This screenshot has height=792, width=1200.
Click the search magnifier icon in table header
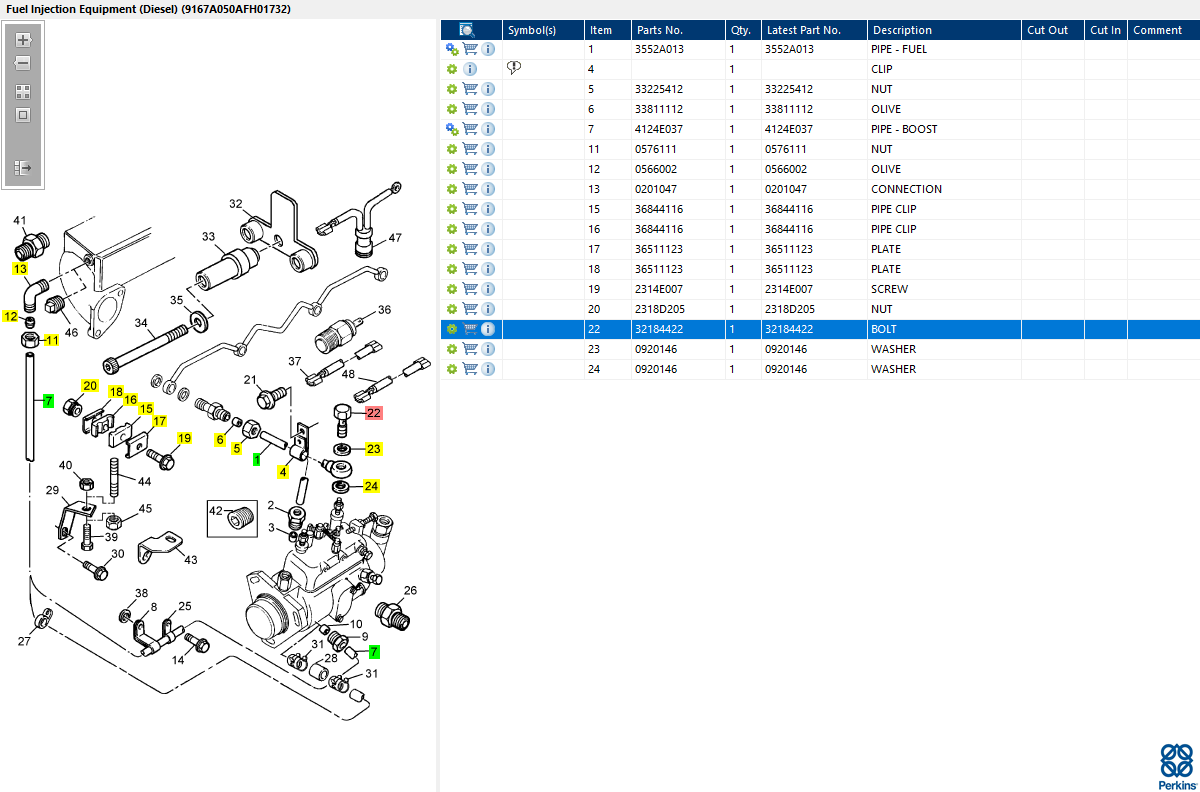(466, 30)
